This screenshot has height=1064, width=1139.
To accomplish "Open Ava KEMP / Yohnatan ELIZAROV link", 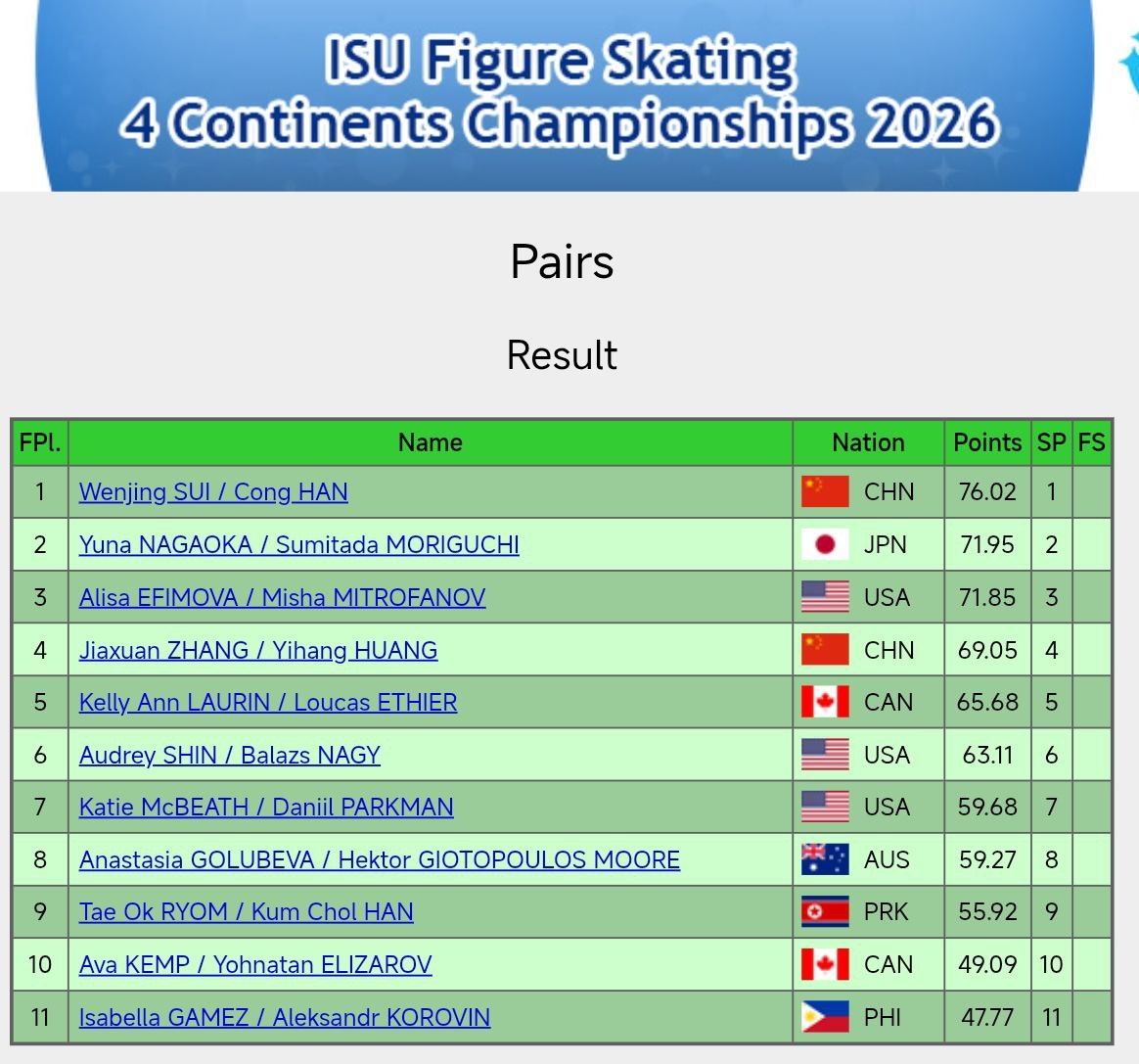I will pos(255,964).
